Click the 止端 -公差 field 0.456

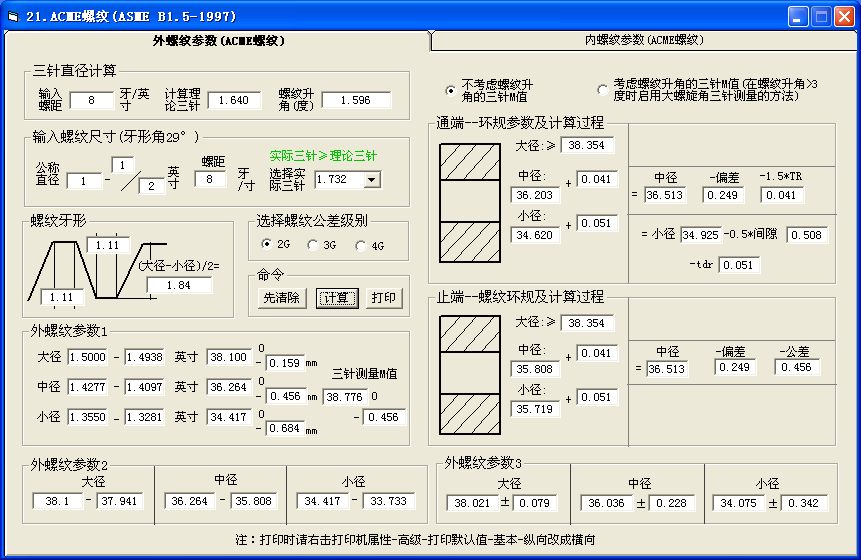pos(797,367)
